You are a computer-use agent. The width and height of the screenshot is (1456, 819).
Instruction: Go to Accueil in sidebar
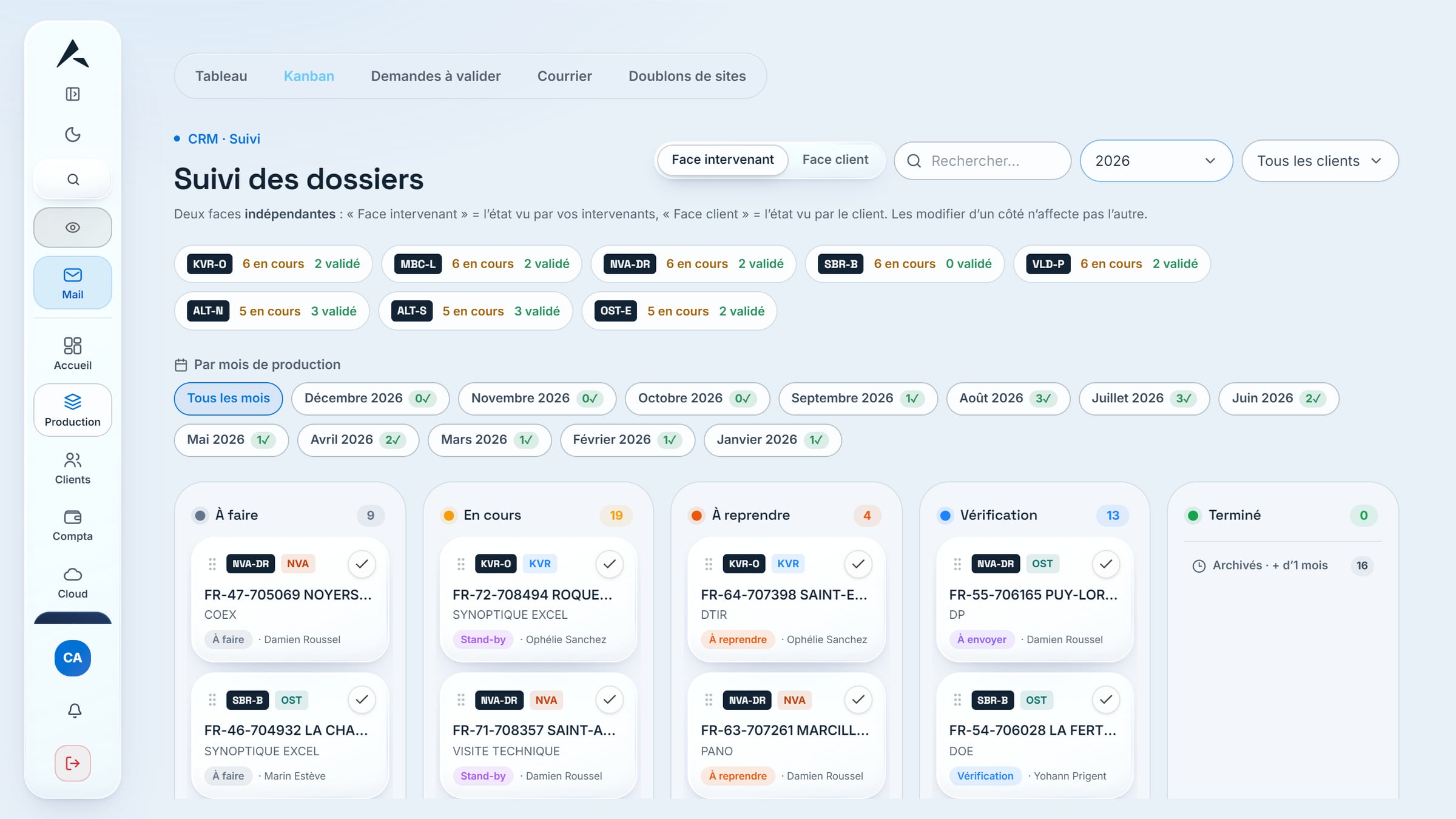(x=73, y=354)
